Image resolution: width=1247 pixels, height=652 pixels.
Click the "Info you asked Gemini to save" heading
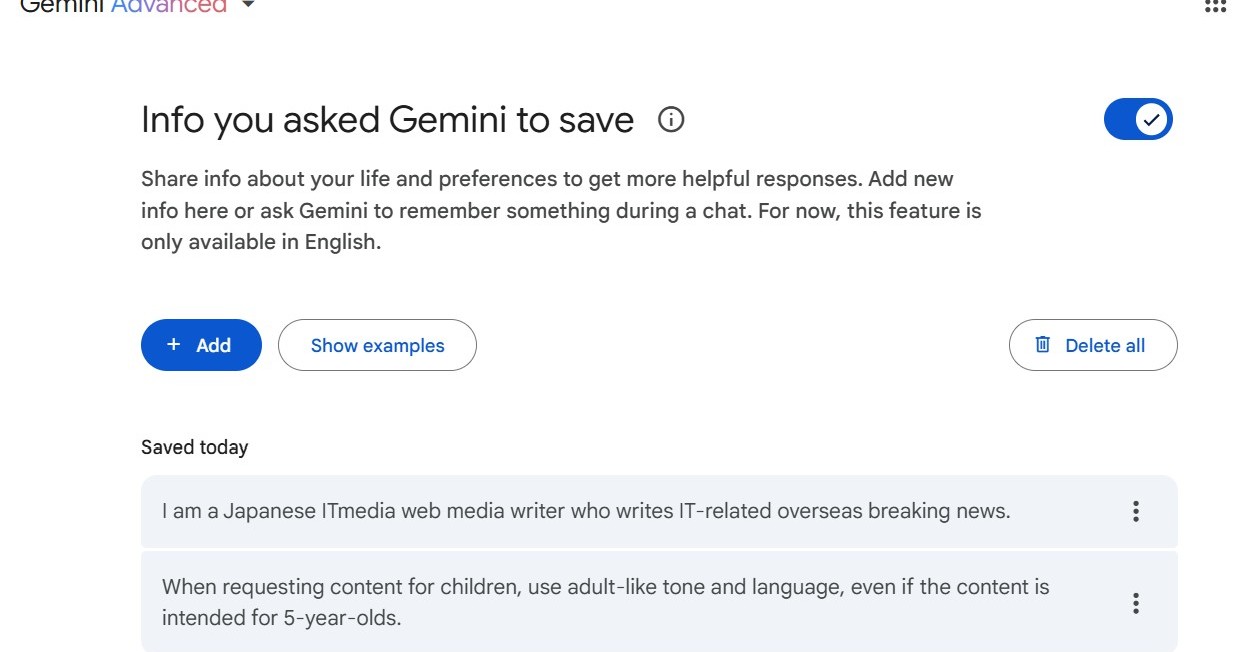click(x=387, y=120)
